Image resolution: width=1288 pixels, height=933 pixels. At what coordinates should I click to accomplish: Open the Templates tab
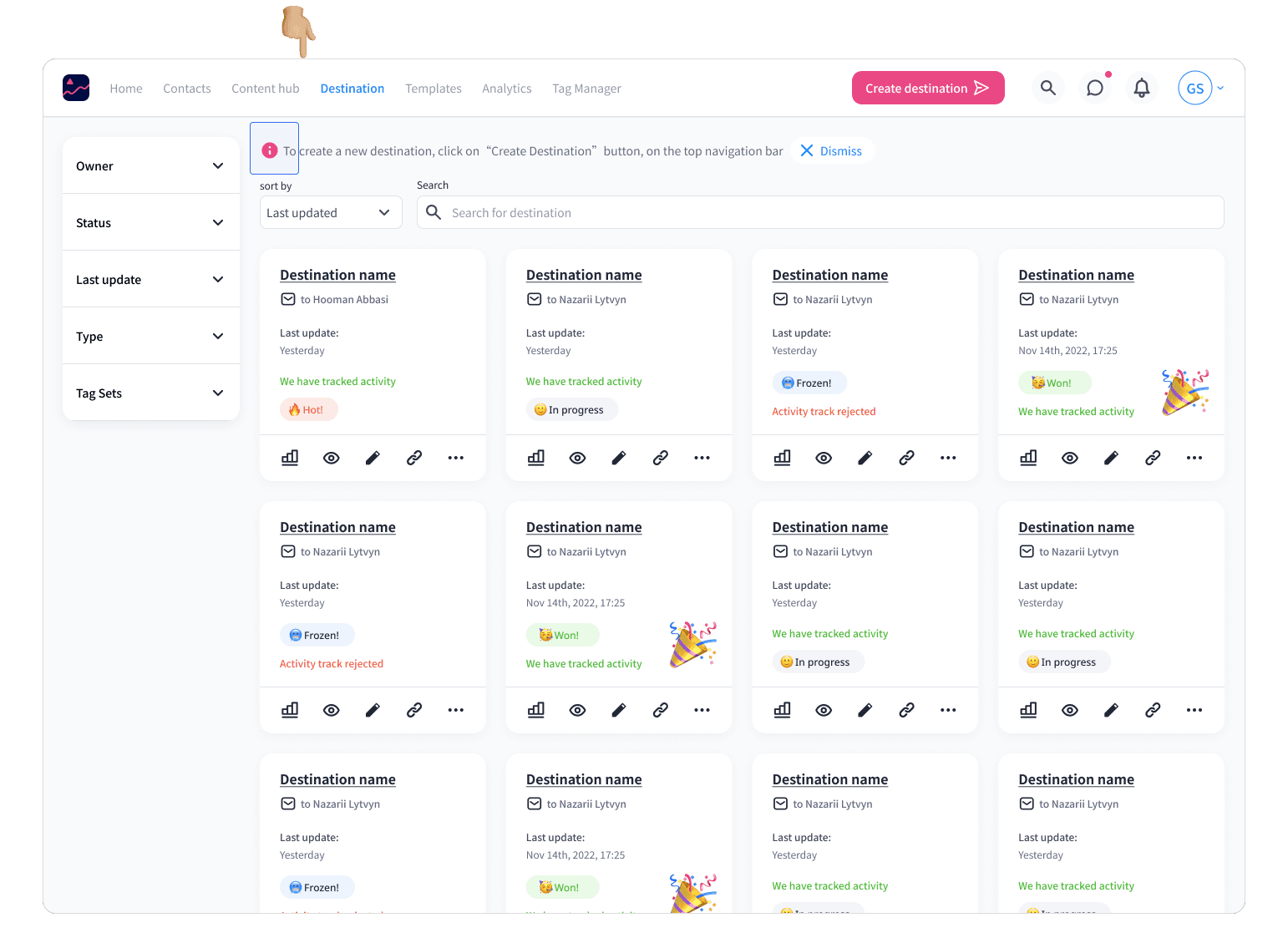pos(434,89)
